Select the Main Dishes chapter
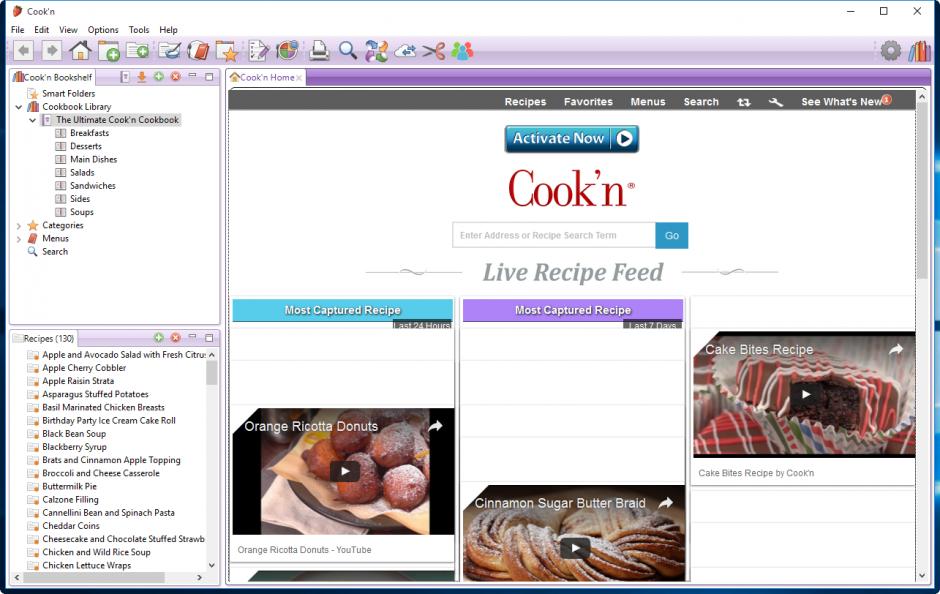 (93, 159)
